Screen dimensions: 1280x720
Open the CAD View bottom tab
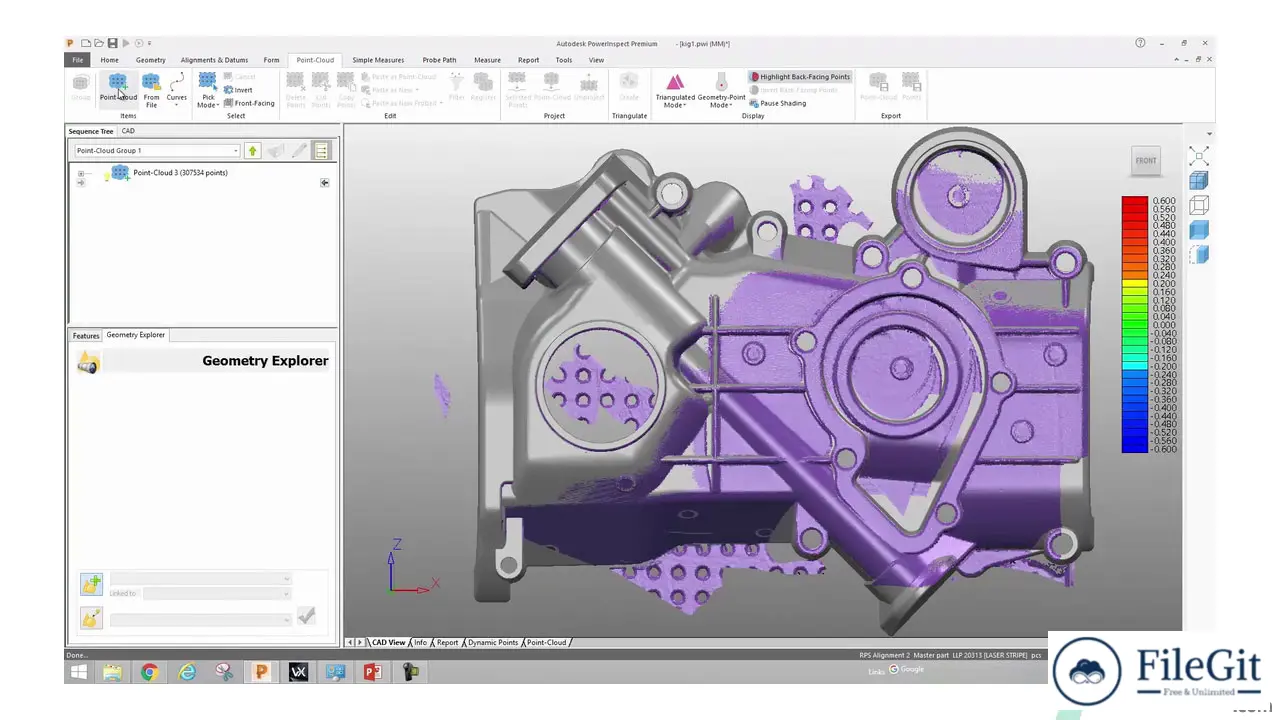388,642
